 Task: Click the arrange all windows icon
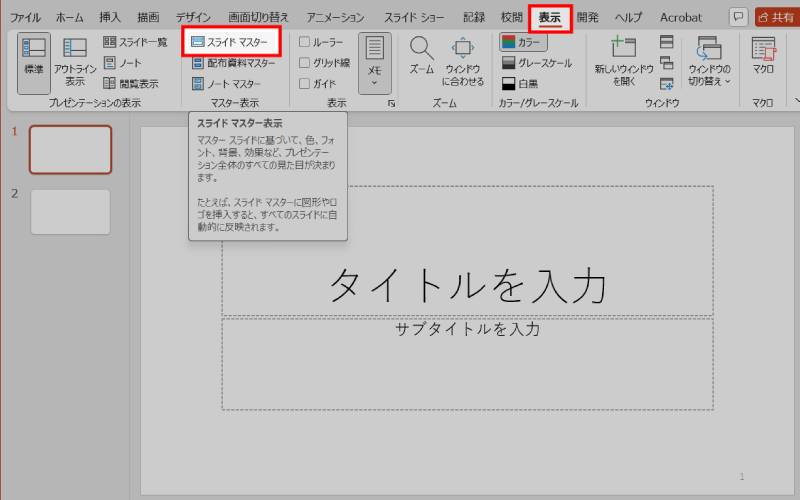666,41
